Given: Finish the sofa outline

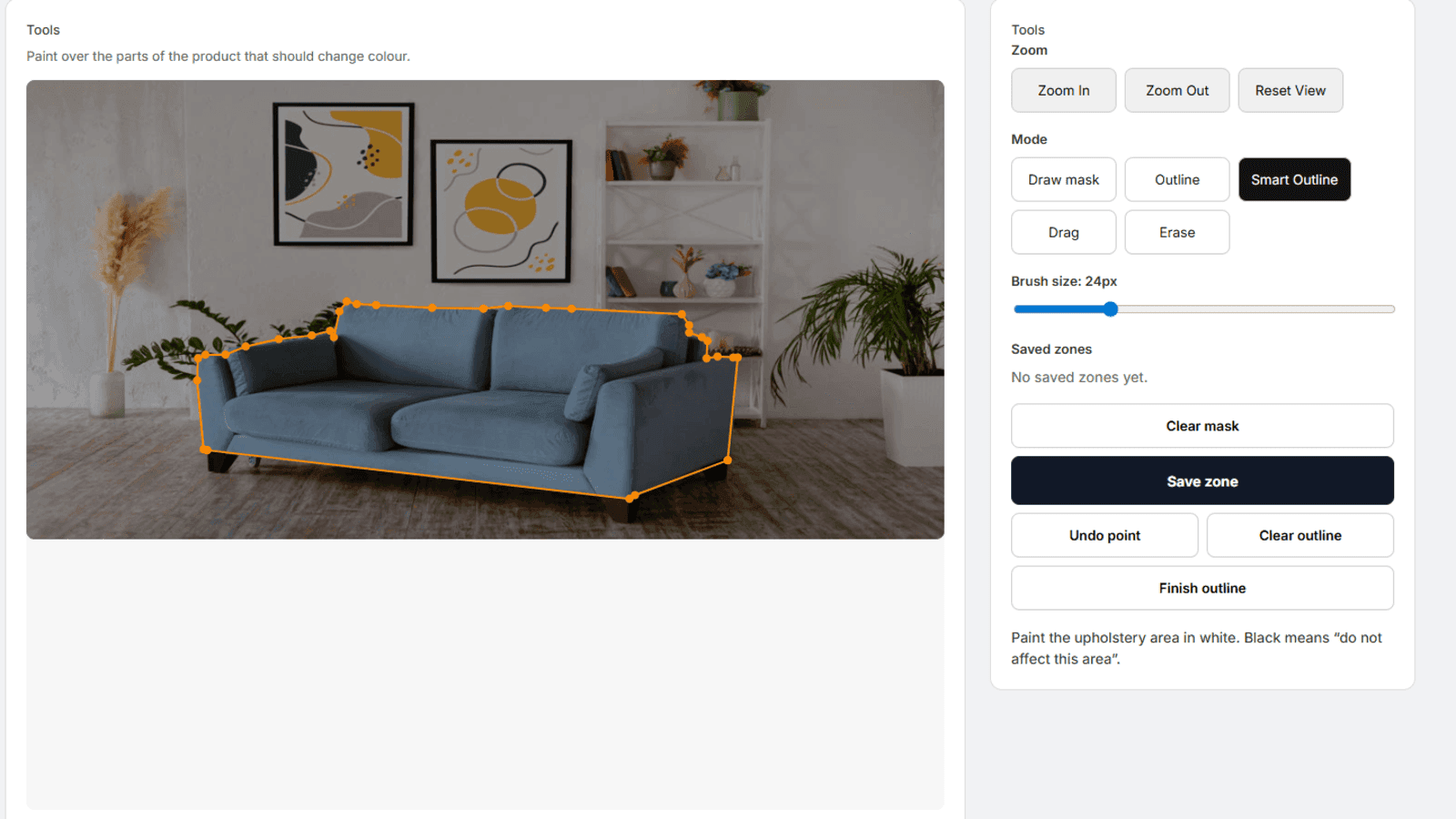Looking at the screenshot, I should pyautogui.click(x=1202, y=588).
